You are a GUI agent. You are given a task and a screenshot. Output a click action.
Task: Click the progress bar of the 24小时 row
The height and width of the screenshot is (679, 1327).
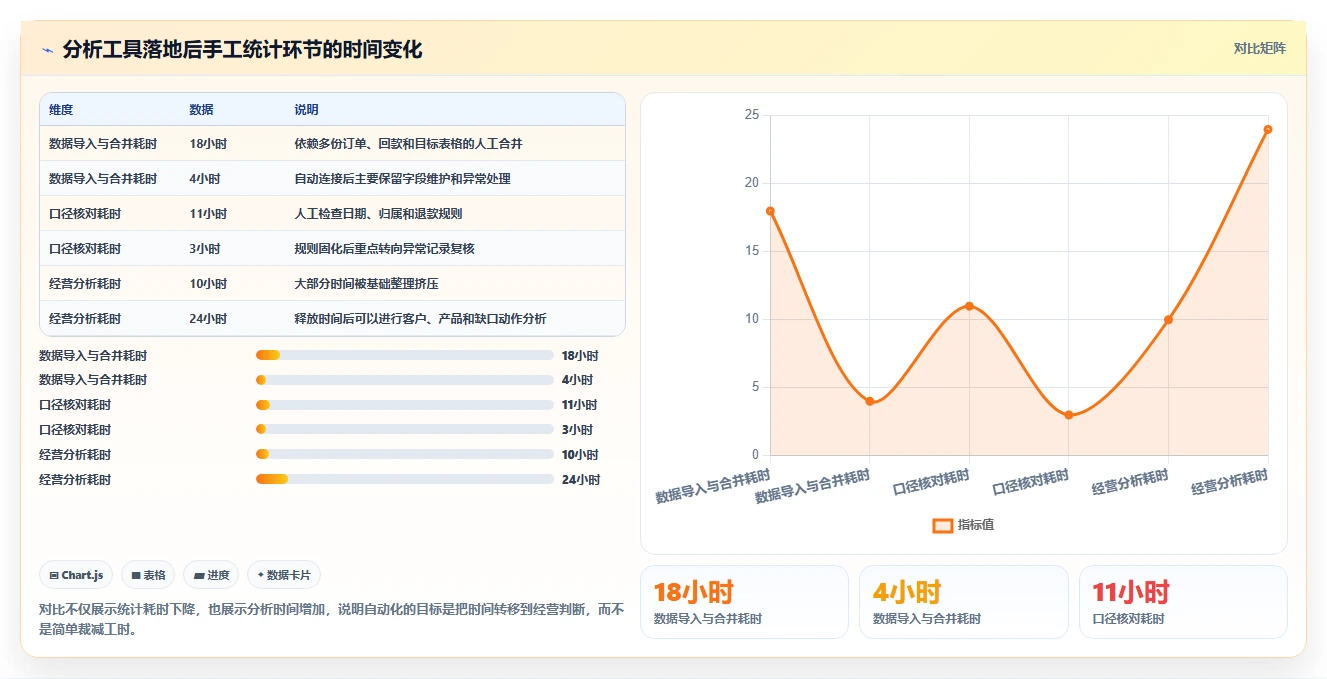[405, 479]
